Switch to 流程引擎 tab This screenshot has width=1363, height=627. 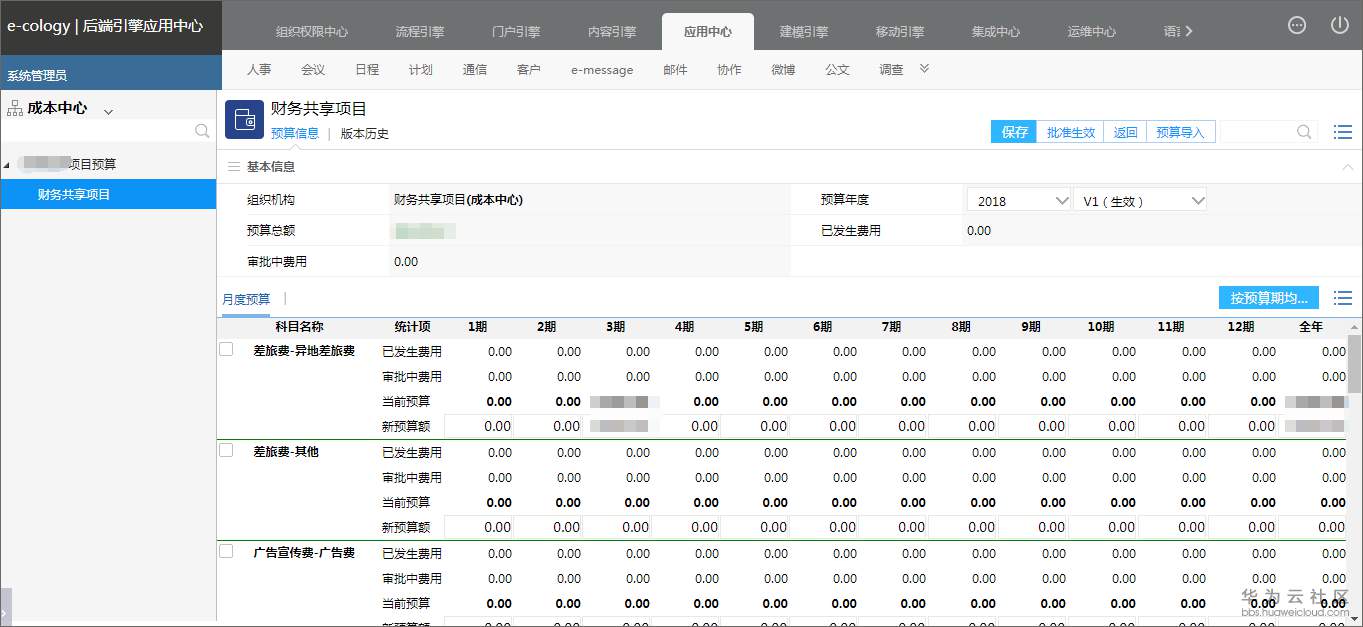pos(420,31)
